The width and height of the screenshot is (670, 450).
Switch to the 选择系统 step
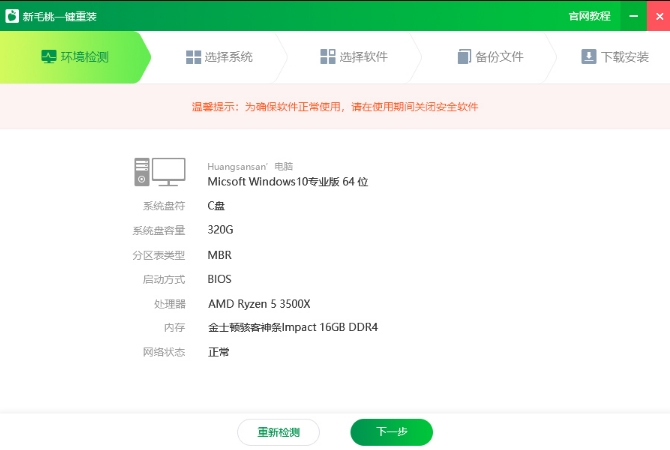pyautogui.click(x=219, y=57)
